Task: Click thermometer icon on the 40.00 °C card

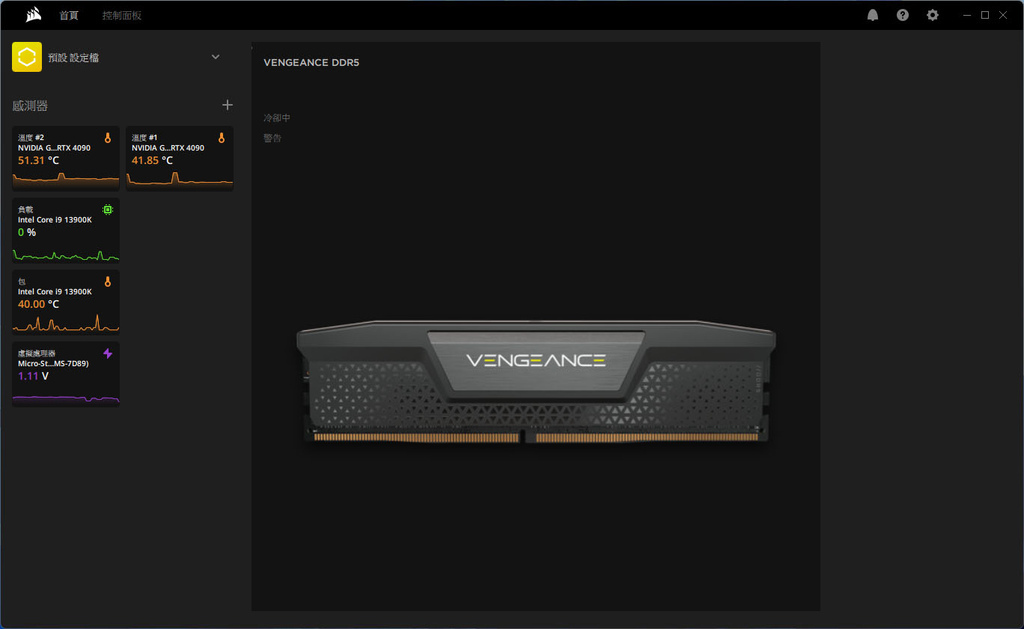Action: [108, 282]
